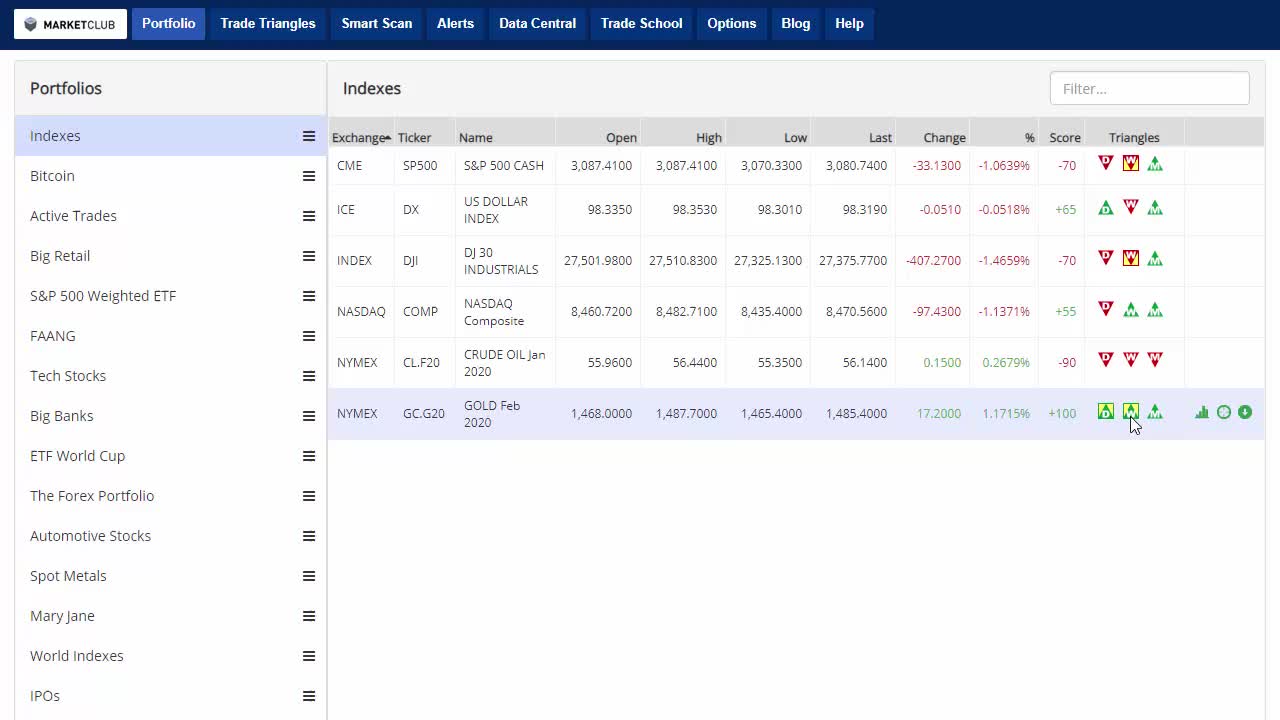Open Trade School in the navigation
The width and height of the screenshot is (1280, 720).
point(641,24)
